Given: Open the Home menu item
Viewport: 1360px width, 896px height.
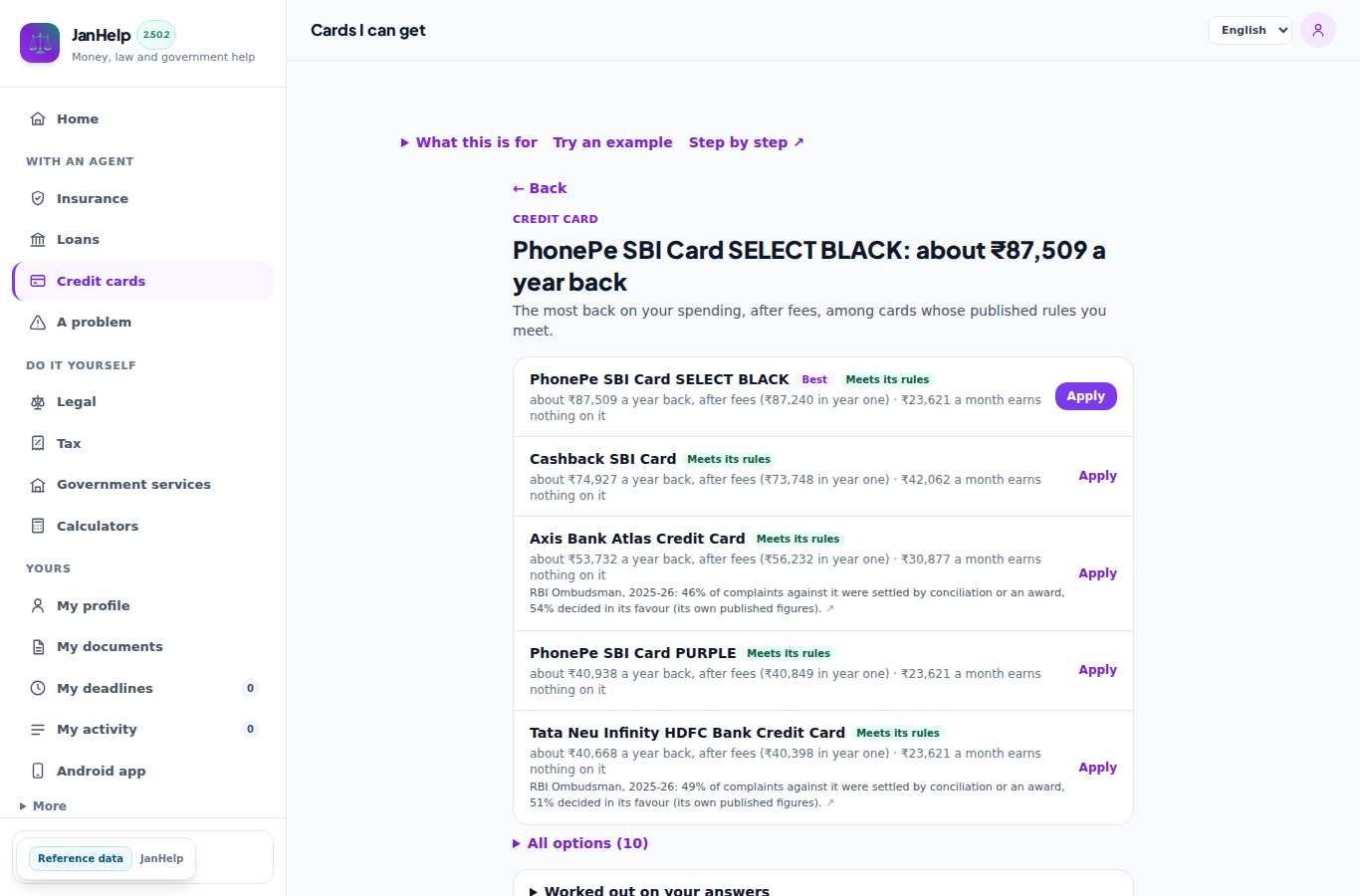Looking at the screenshot, I should [x=142, y=118].
